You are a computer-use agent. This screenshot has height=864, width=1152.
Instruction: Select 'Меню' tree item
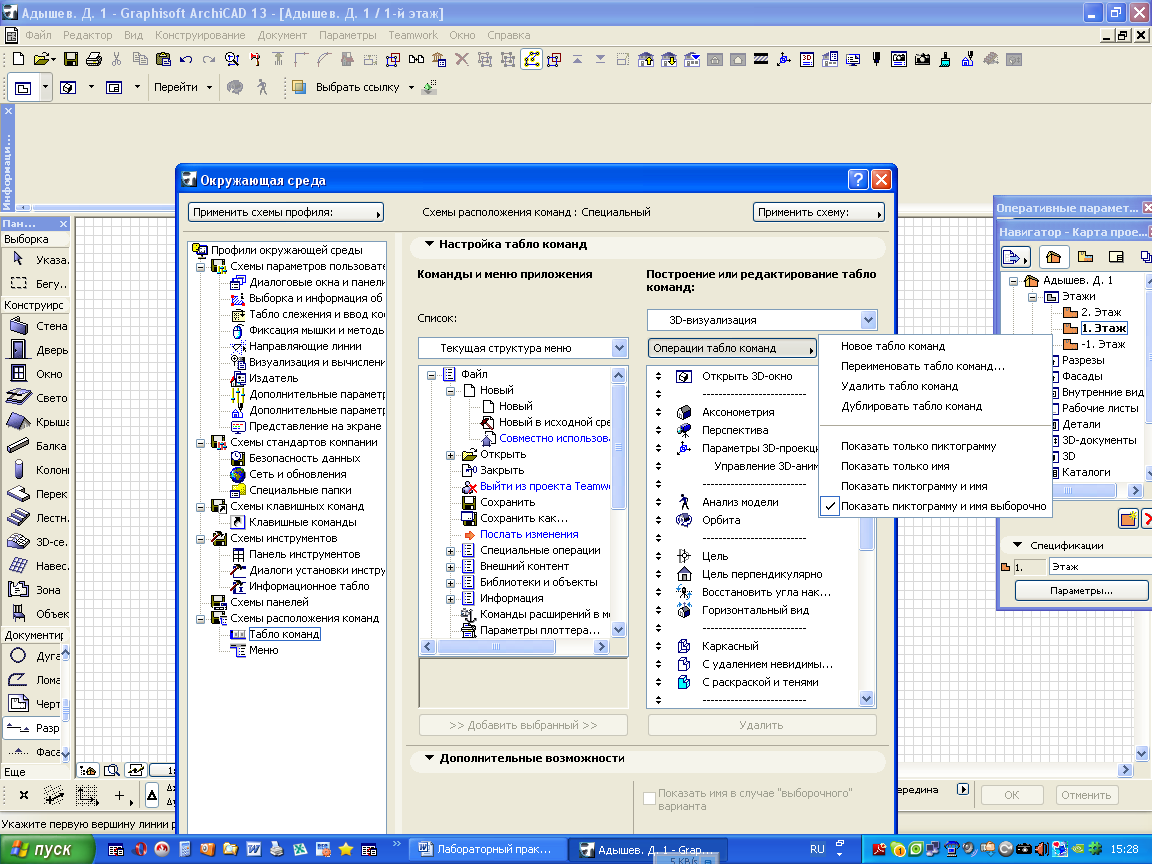pos(263,650)
